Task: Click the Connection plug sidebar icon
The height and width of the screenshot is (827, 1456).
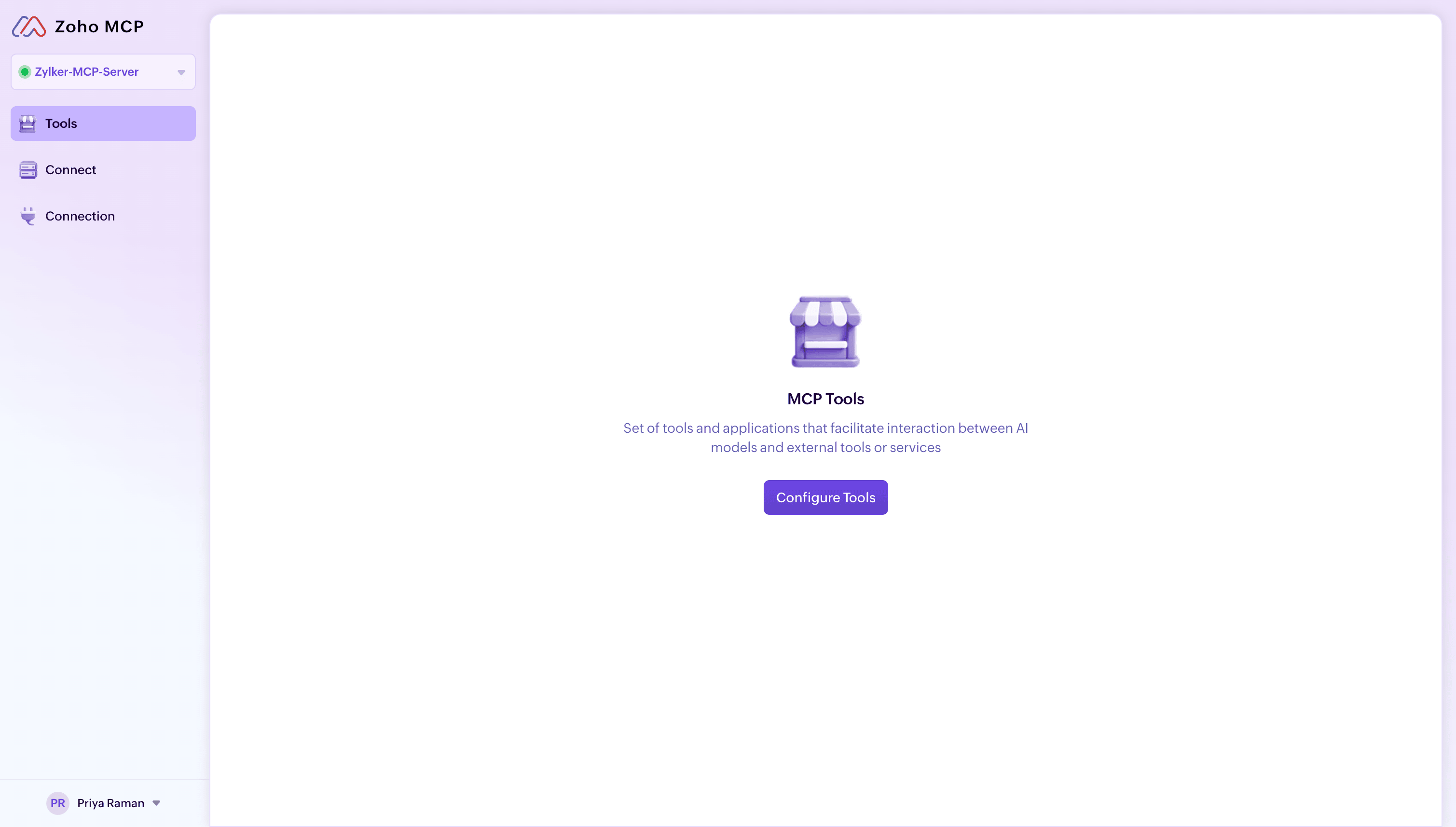Action: point(27,217)
